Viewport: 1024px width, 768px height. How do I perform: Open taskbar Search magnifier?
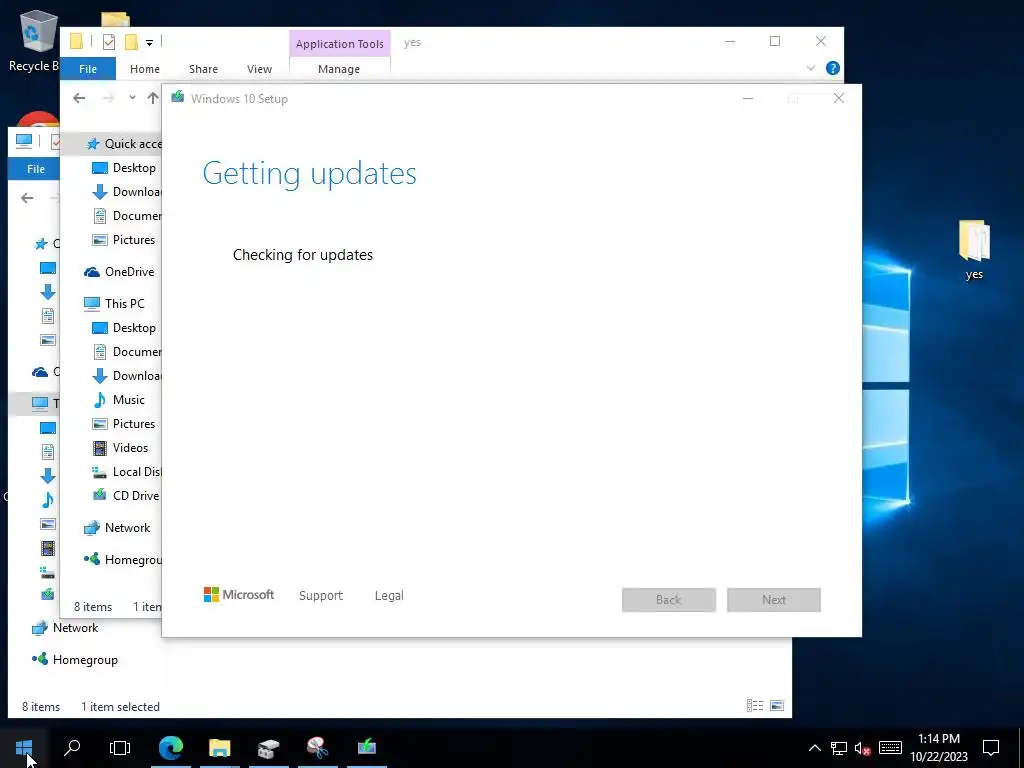click(x=72, y=747)
